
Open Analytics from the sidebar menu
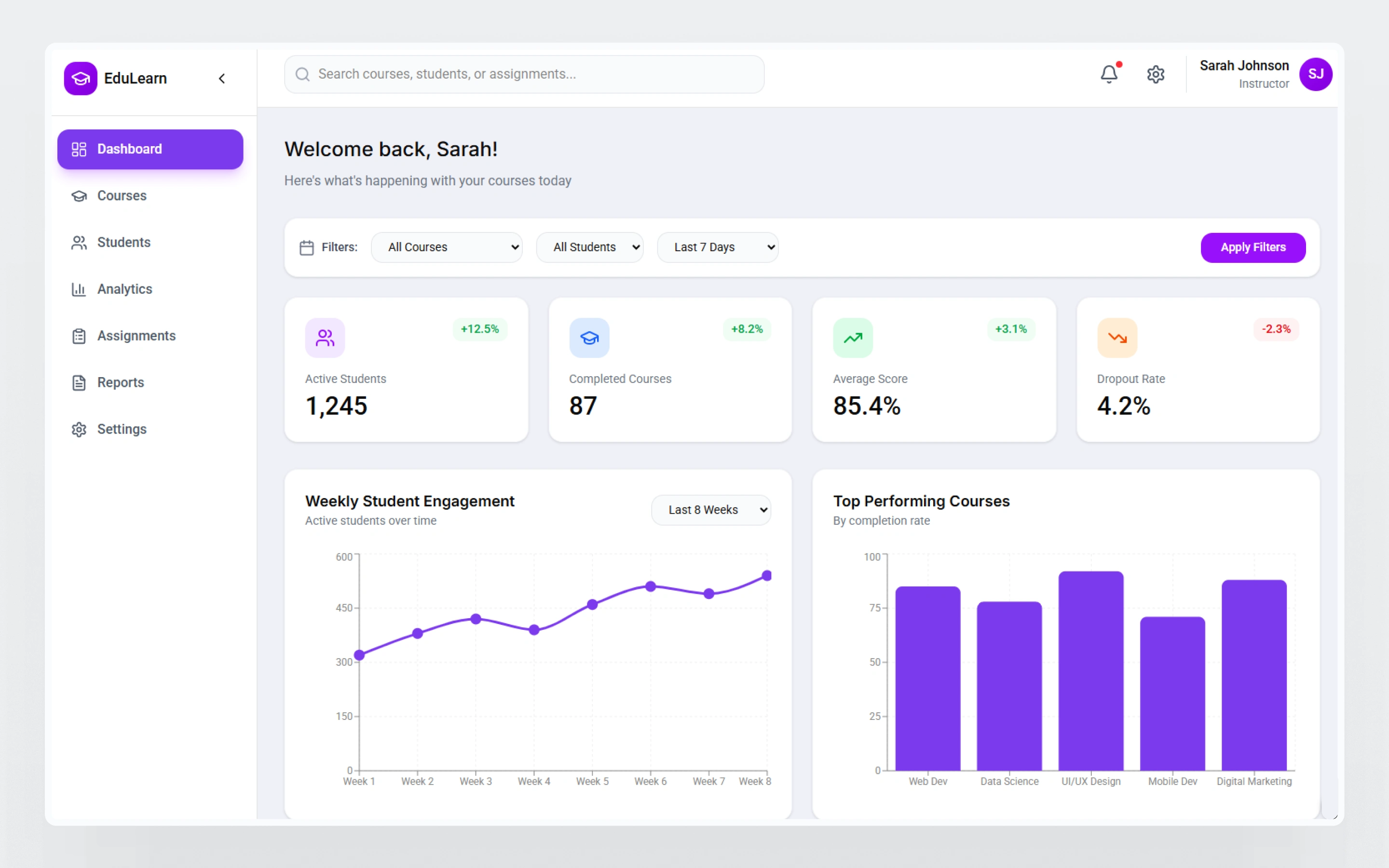[x=124, y=289]
